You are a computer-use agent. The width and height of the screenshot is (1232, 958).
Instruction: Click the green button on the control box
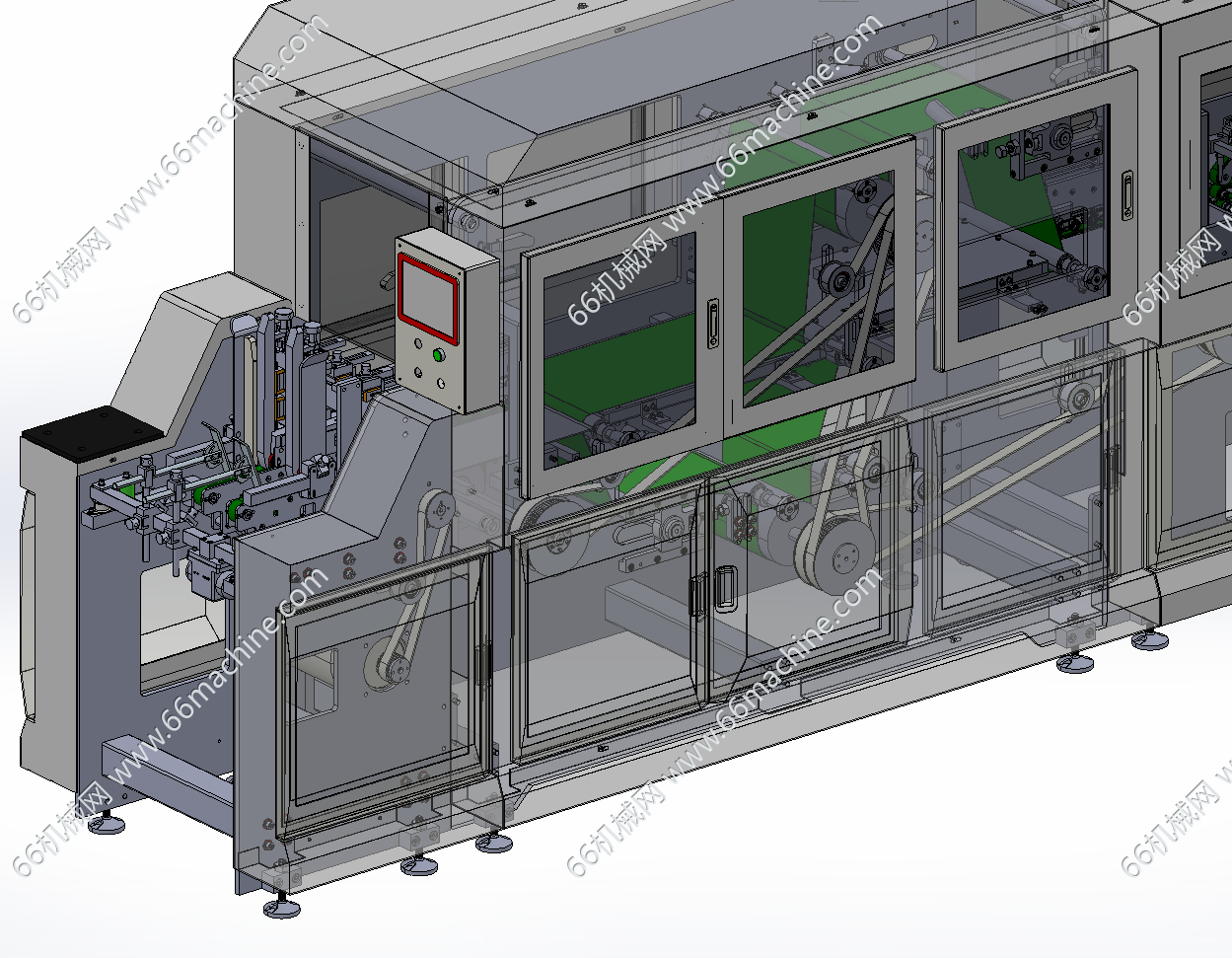(438, 355)
